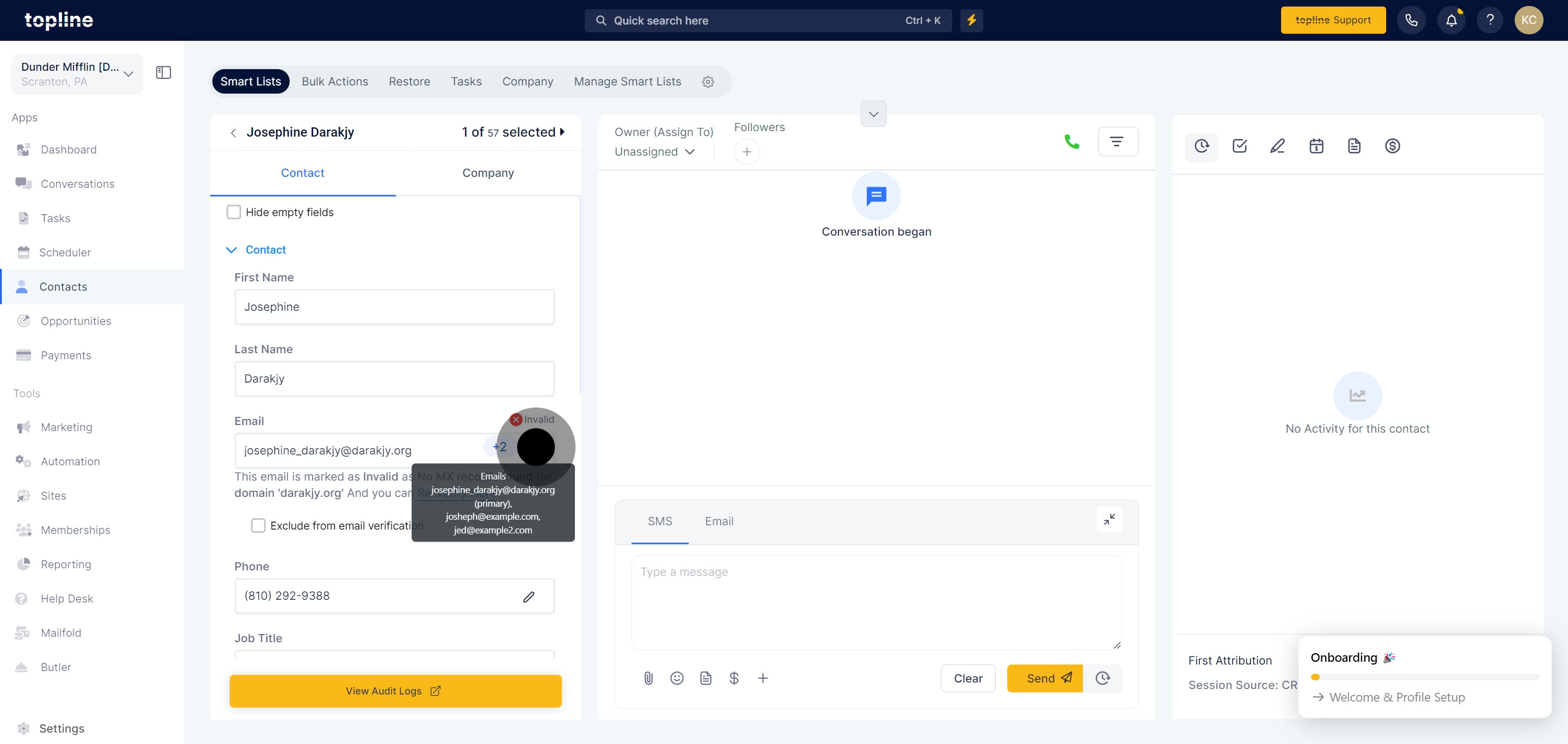Collapse the Contact section chevron
The image size is (1568, 744).
(231, 249)
